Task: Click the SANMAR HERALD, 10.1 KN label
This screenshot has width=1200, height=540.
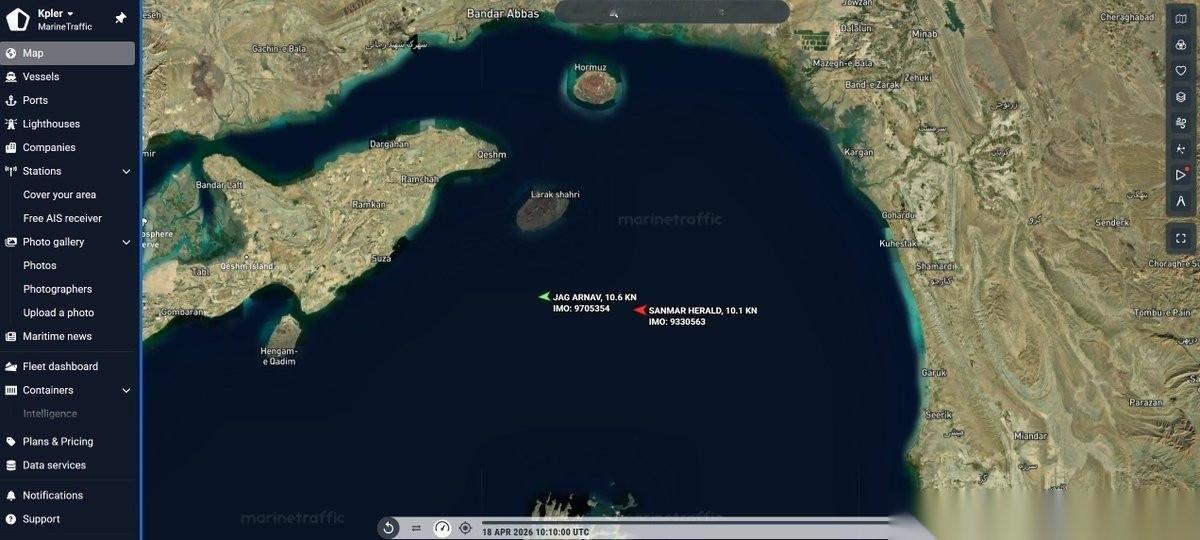Action: coord(703,311)
